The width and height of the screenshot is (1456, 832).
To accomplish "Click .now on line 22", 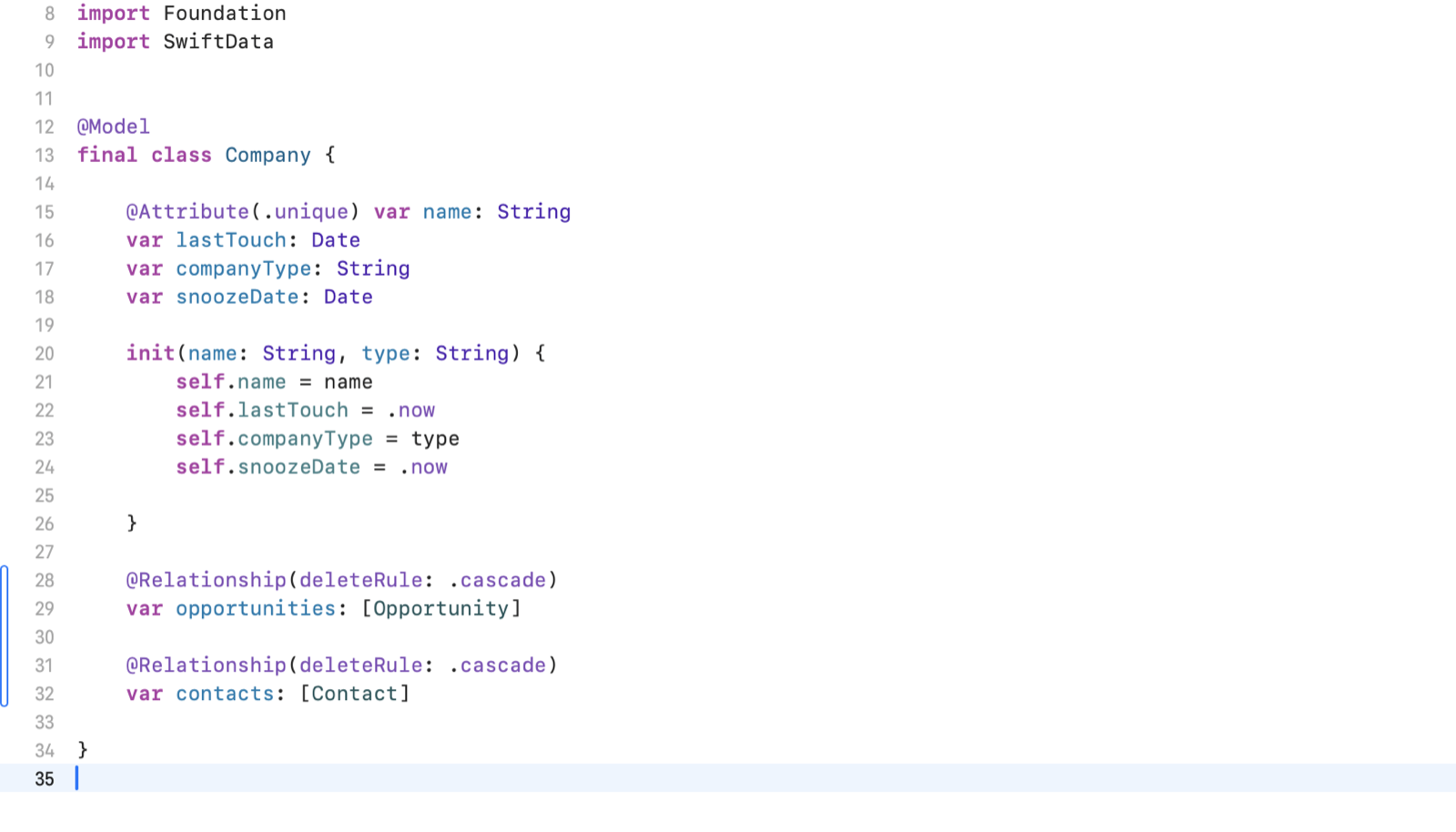I will click(x=411, y=411).
